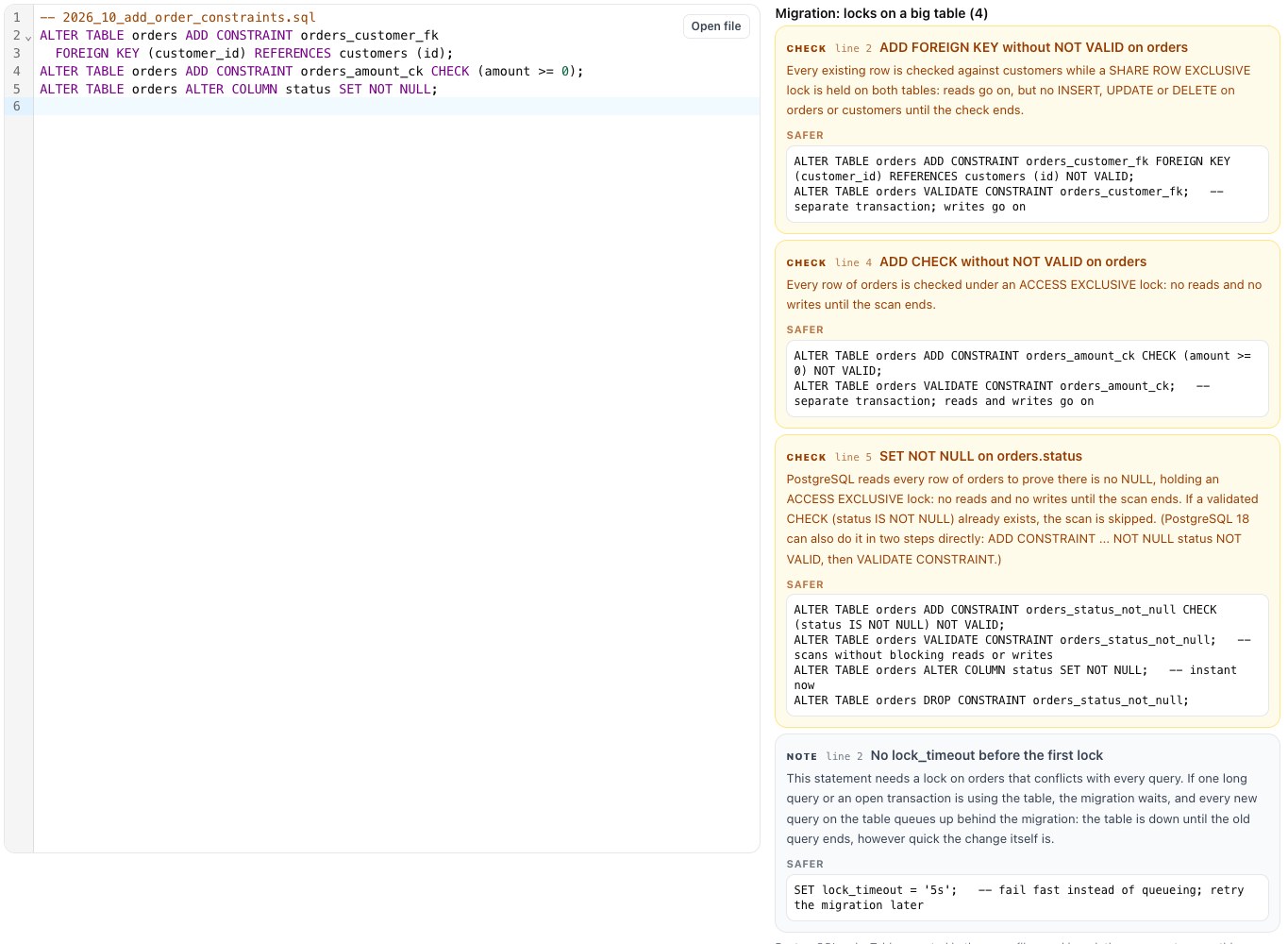The height and width of the screenshot is (944, 1288).
Task: Click line number 4 in the gutter
Action: [16, 72]
